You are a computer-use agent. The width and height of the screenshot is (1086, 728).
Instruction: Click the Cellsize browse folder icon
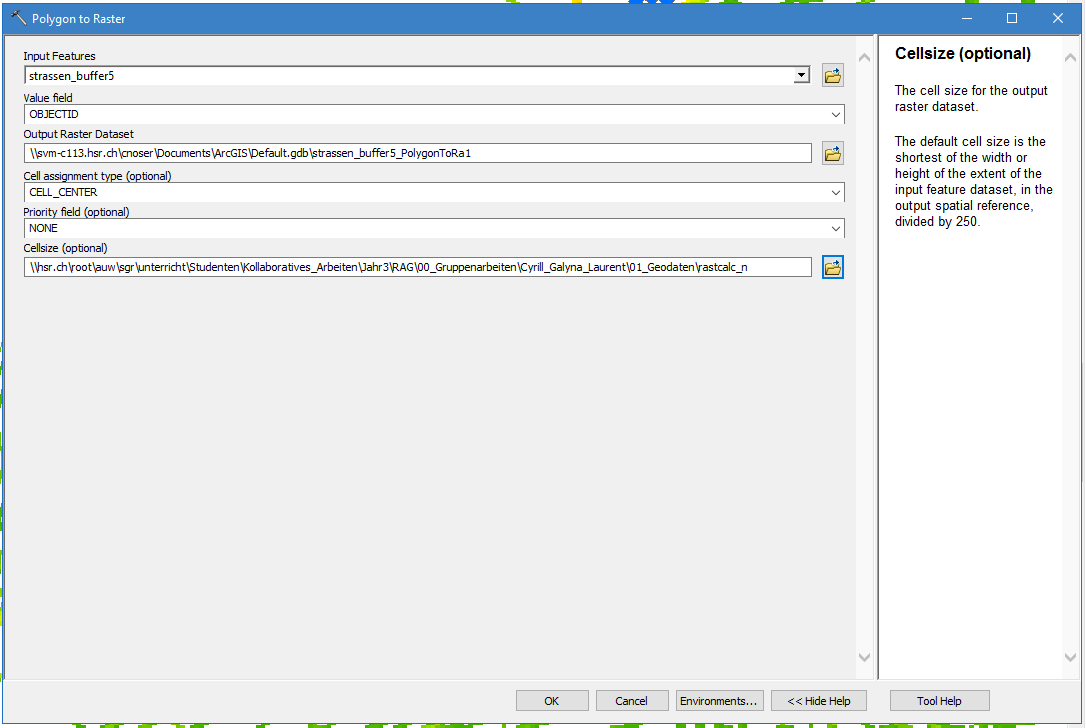pos(832,267)
